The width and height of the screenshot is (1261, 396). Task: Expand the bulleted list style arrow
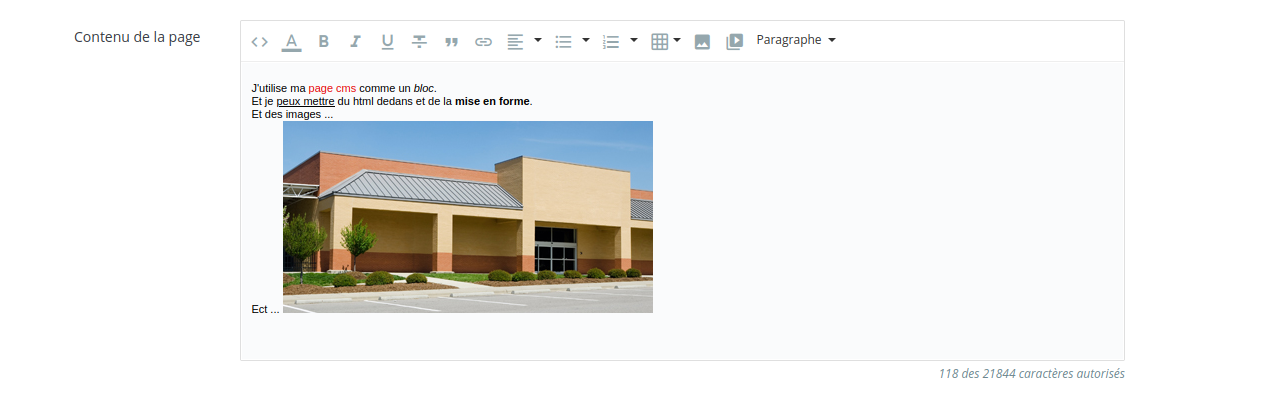[586, 40]
